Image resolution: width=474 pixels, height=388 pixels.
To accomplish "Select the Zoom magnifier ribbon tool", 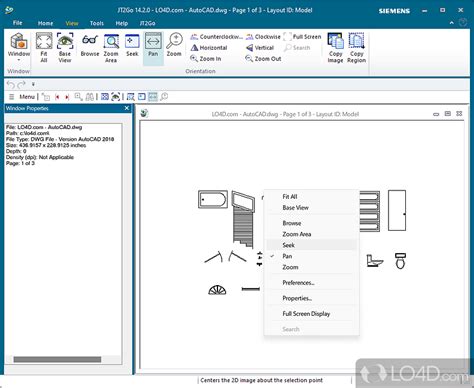I will pos(174,45).
